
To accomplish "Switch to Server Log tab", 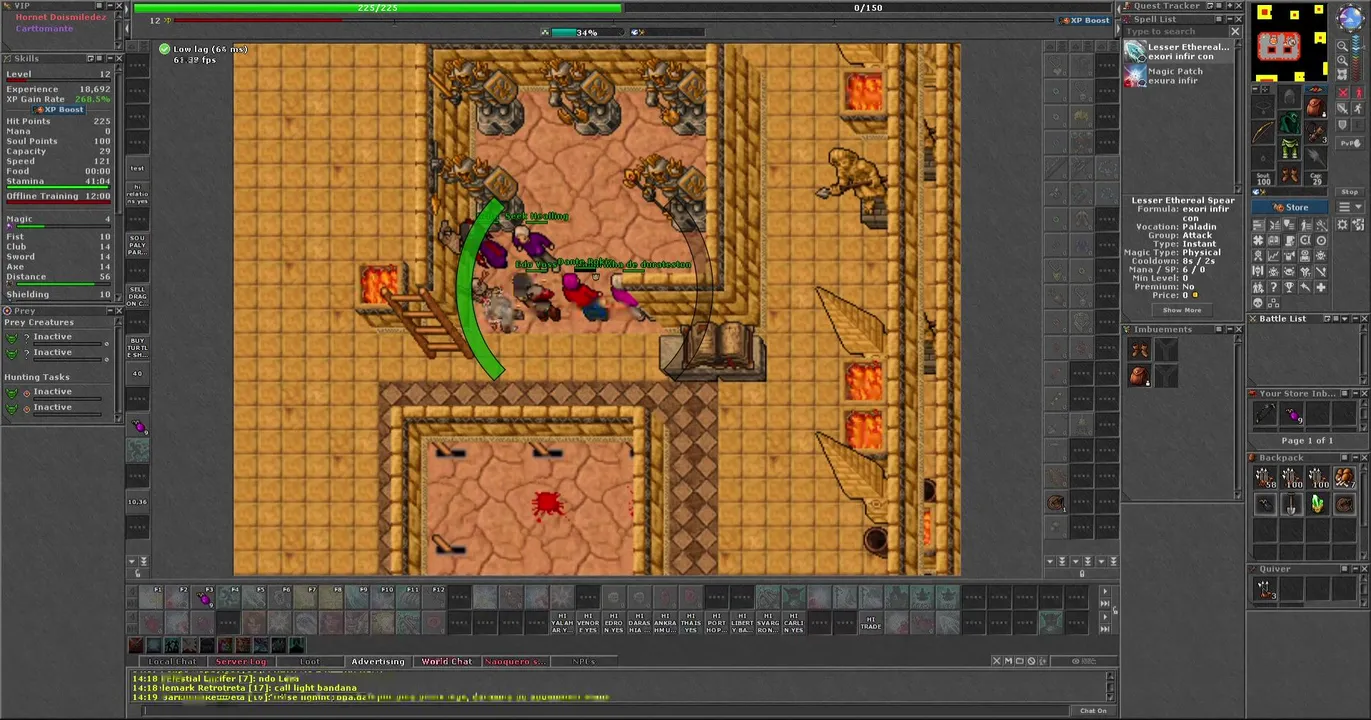I will [x=242, y=661].
